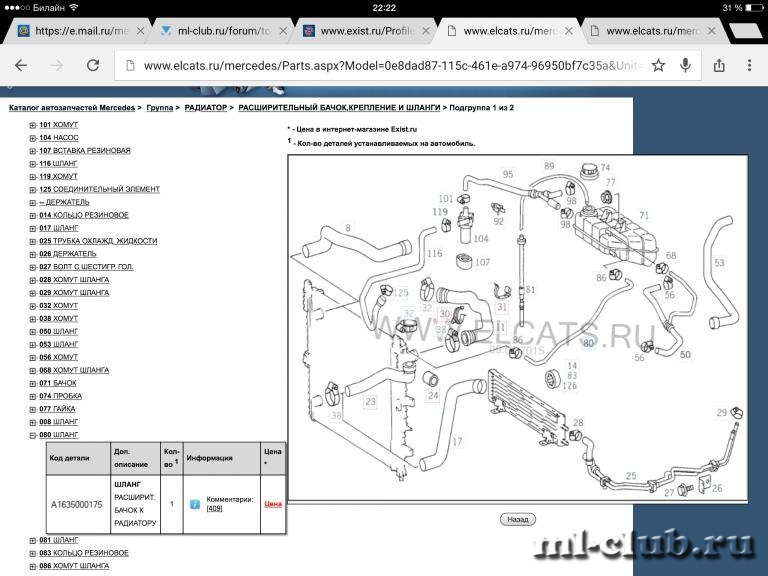The image size is (768, 576).
Task: Expand the 101 ХОМУТ tree node
Action: click(x=33, y=125)
